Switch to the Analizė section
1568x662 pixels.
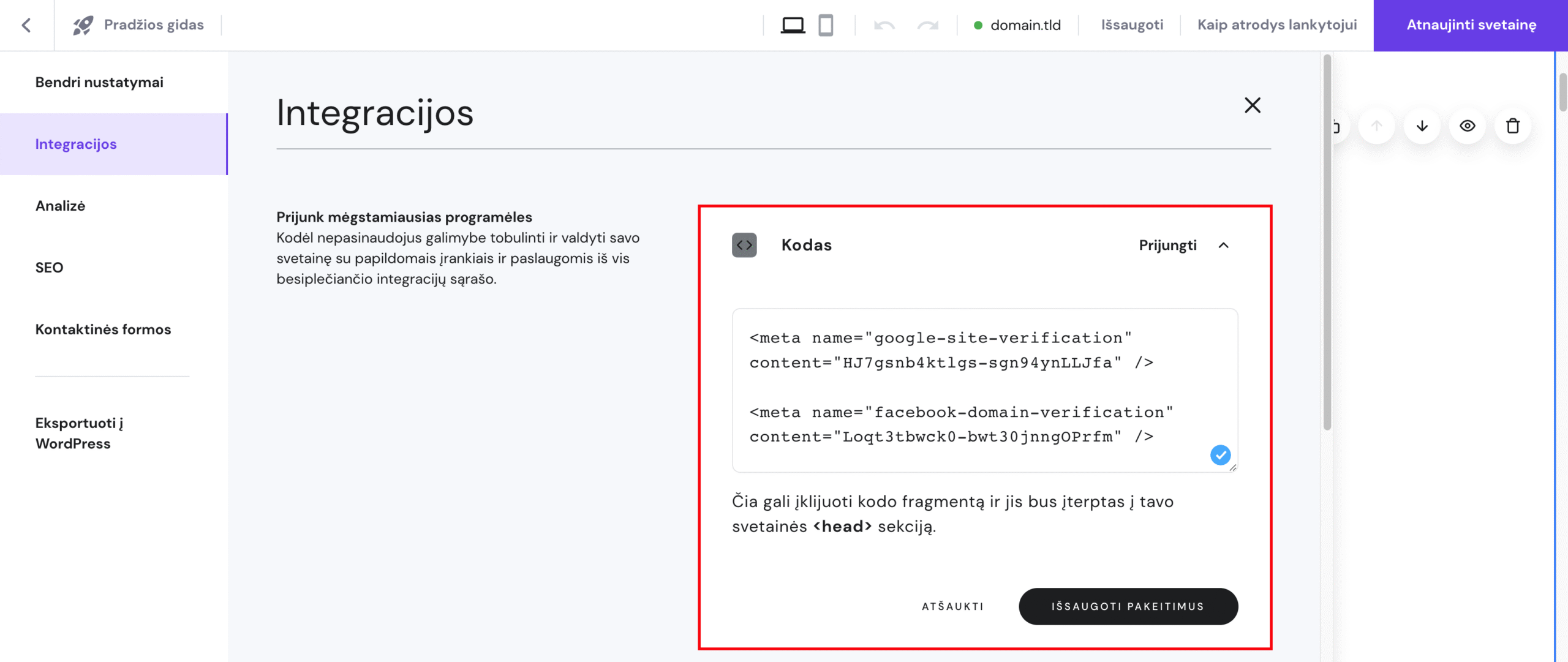coord(59,205)
